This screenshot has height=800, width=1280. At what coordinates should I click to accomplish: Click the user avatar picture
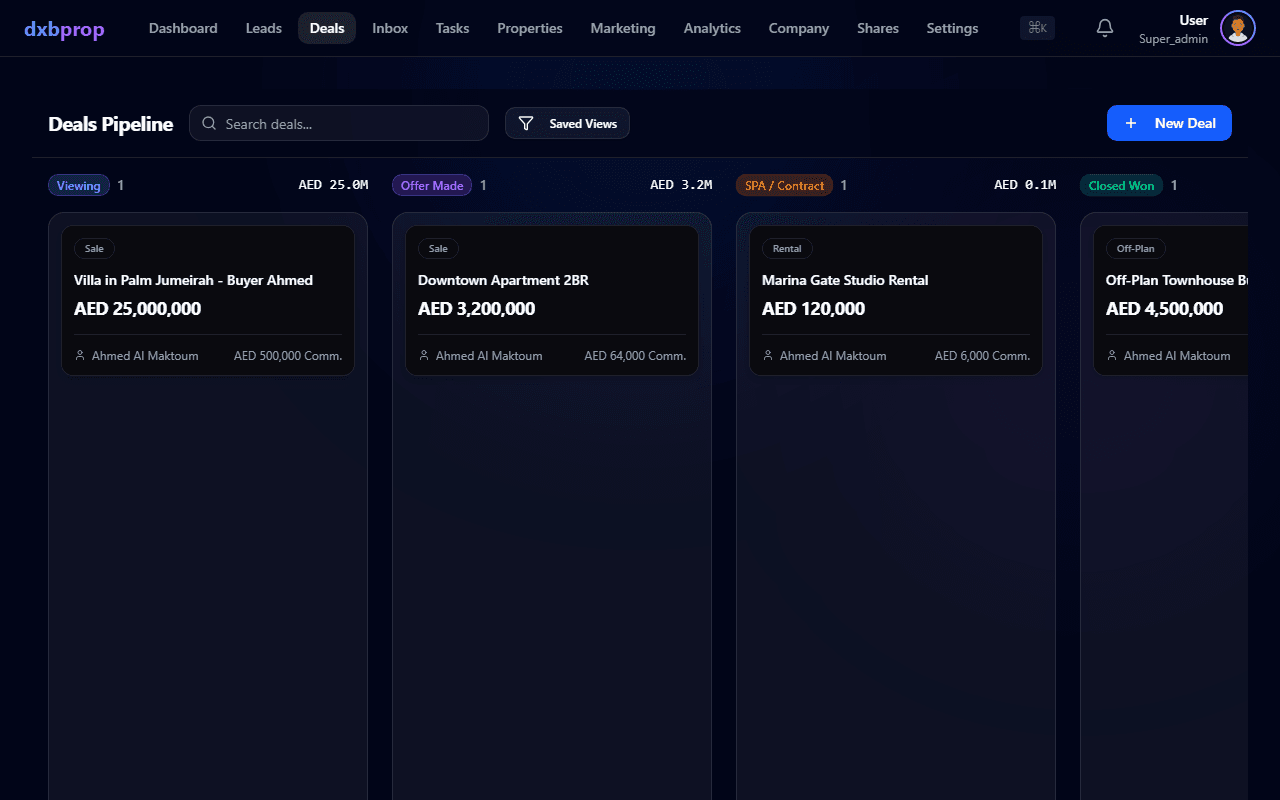(1238, 28)
